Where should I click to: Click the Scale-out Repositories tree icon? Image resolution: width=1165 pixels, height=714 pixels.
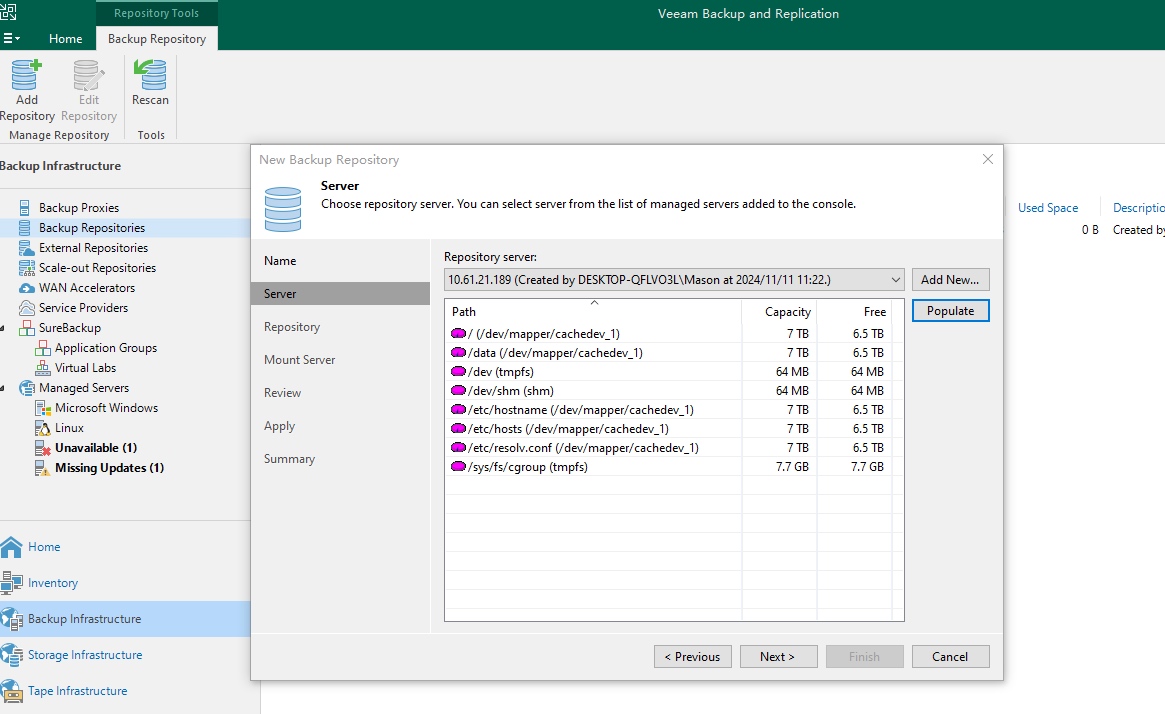pos(27,267)
